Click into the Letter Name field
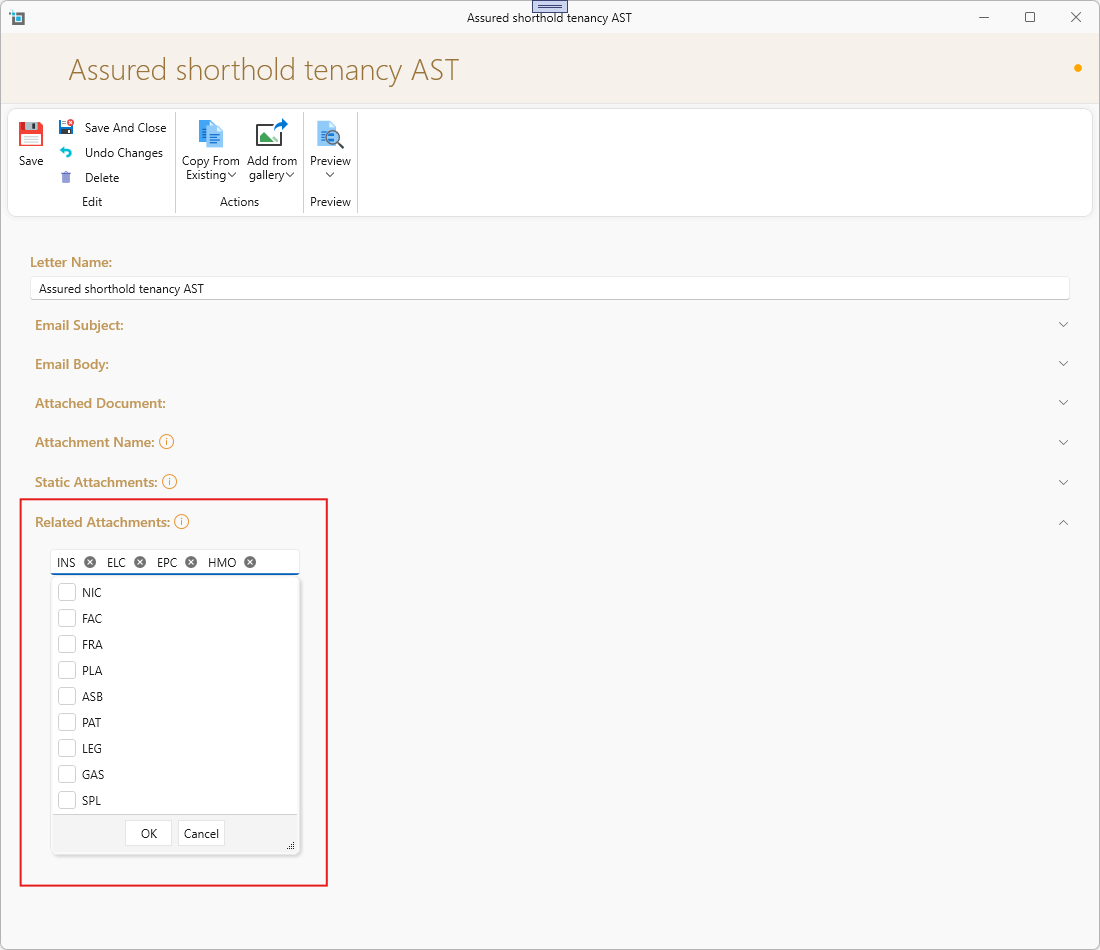The width and height of the screenshot is (1100, 950). (x=550, y=289)
